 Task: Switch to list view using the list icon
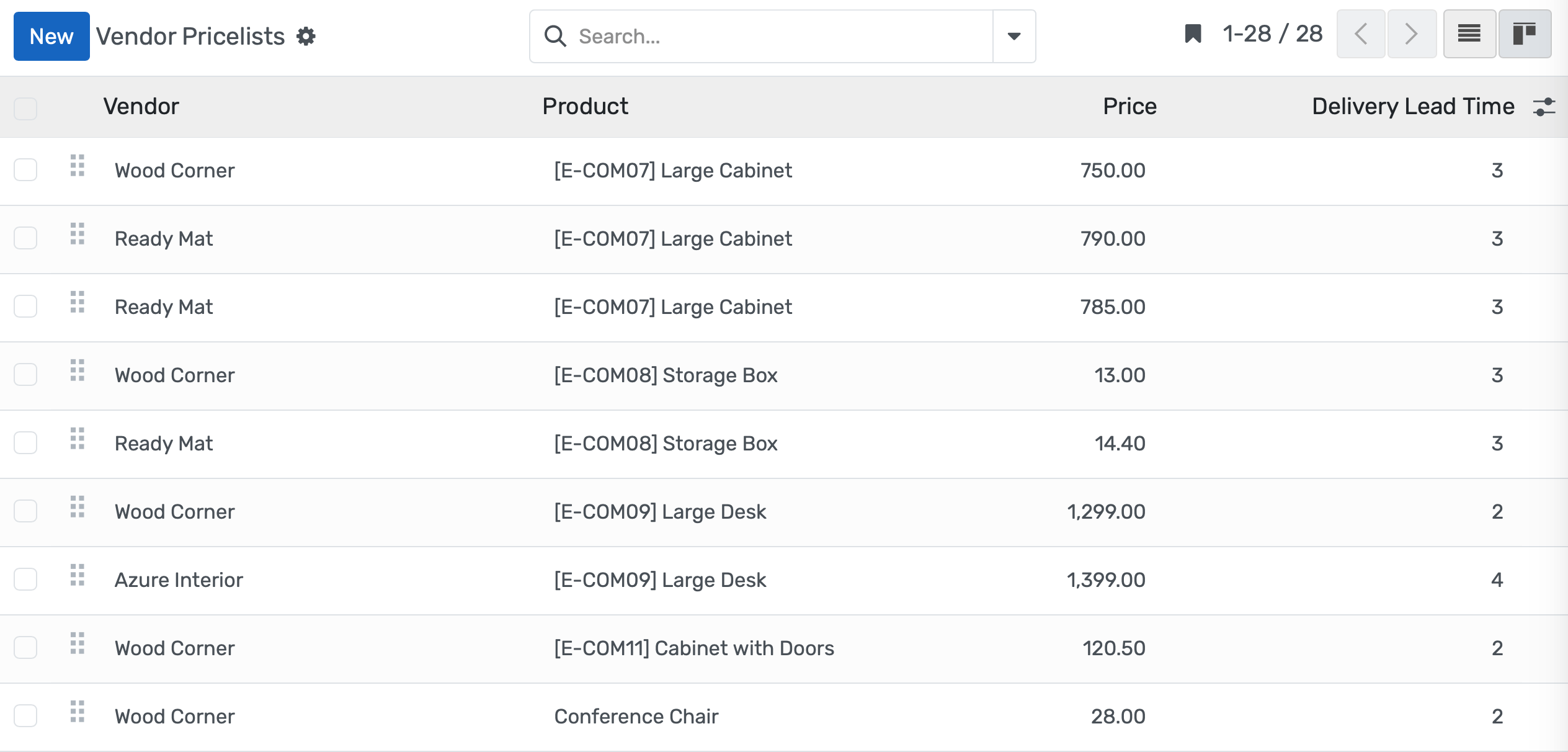[1469, 34]
